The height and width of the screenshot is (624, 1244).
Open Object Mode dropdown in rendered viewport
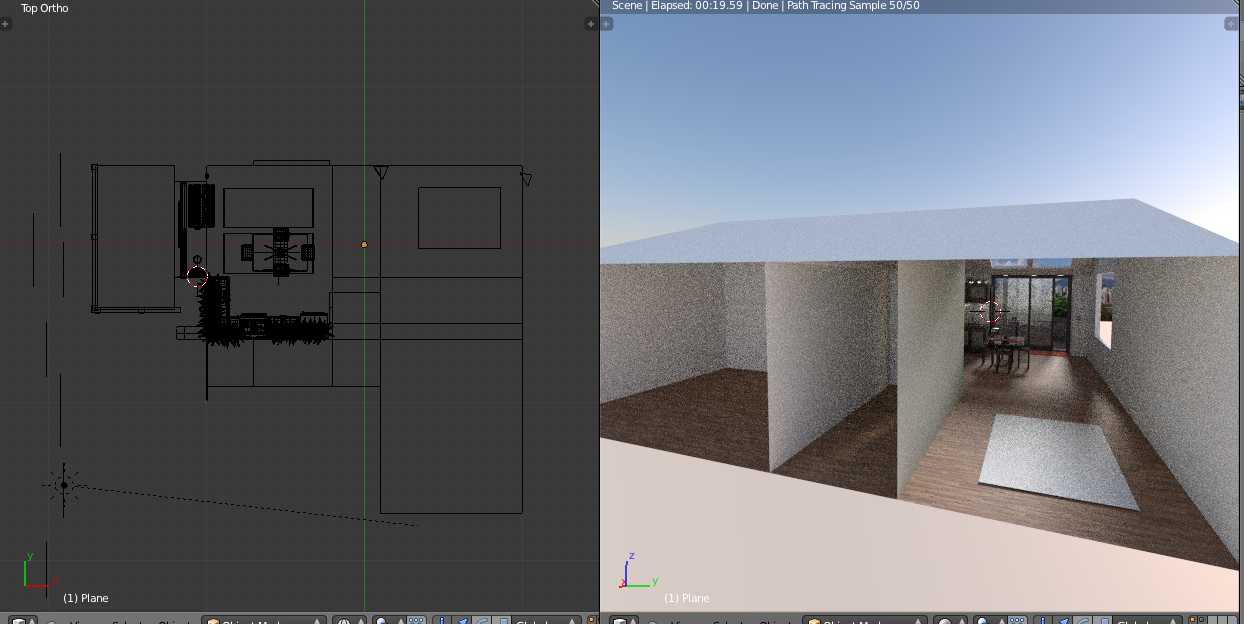pos(866,619)
